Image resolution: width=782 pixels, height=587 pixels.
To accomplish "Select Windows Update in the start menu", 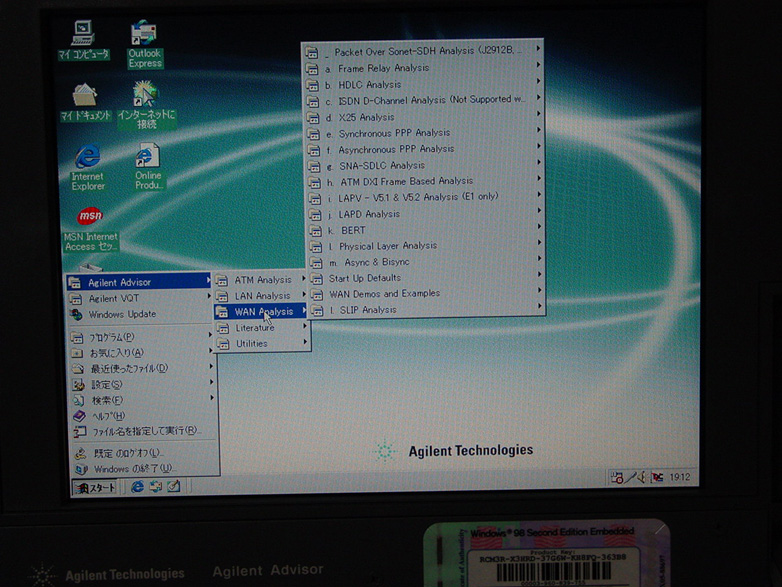I will [x=140, y=314].
